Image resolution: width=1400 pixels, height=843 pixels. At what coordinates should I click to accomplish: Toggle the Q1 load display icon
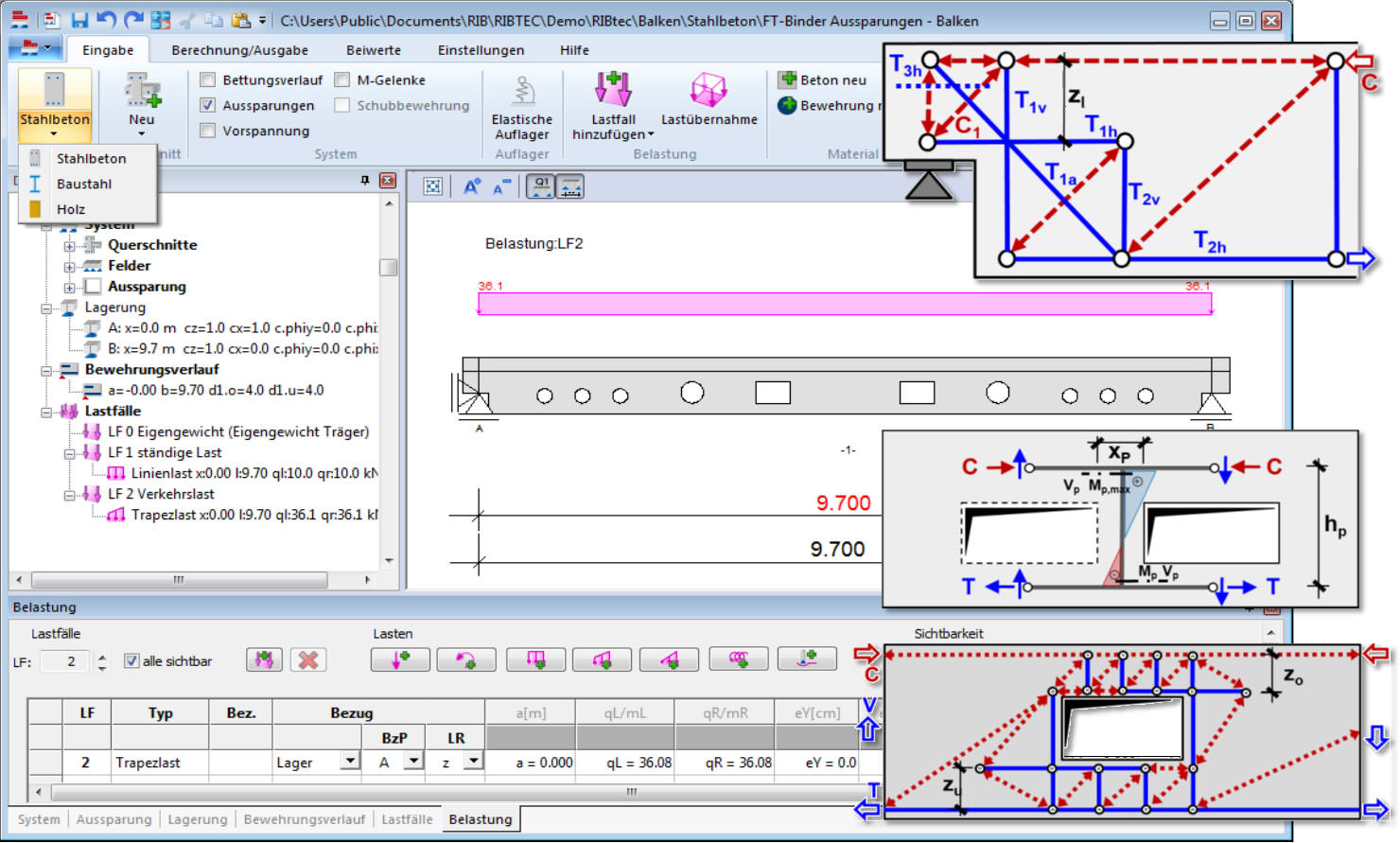541,186
